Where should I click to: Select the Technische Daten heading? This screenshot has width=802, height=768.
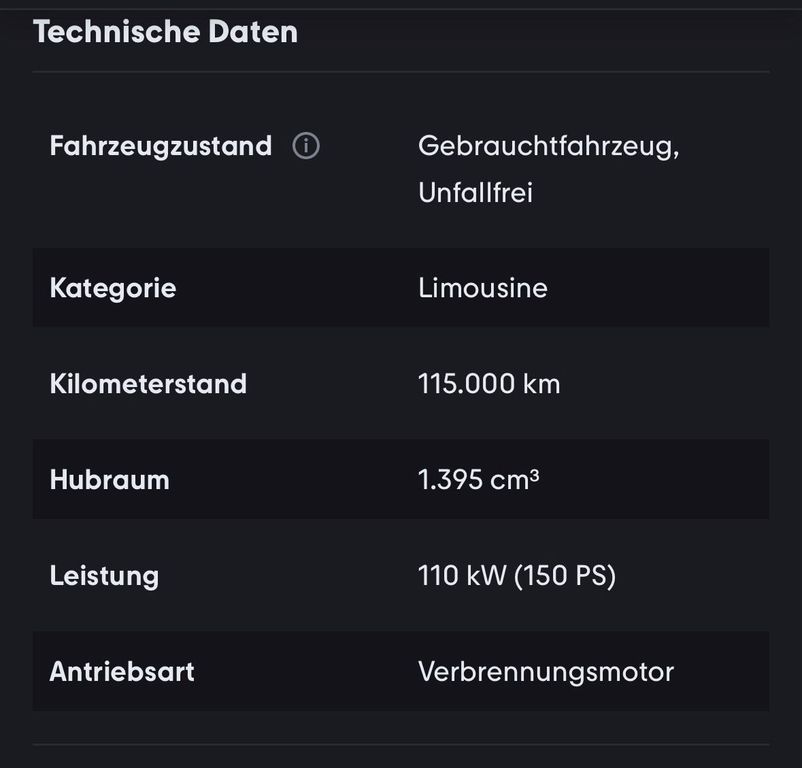165,31
